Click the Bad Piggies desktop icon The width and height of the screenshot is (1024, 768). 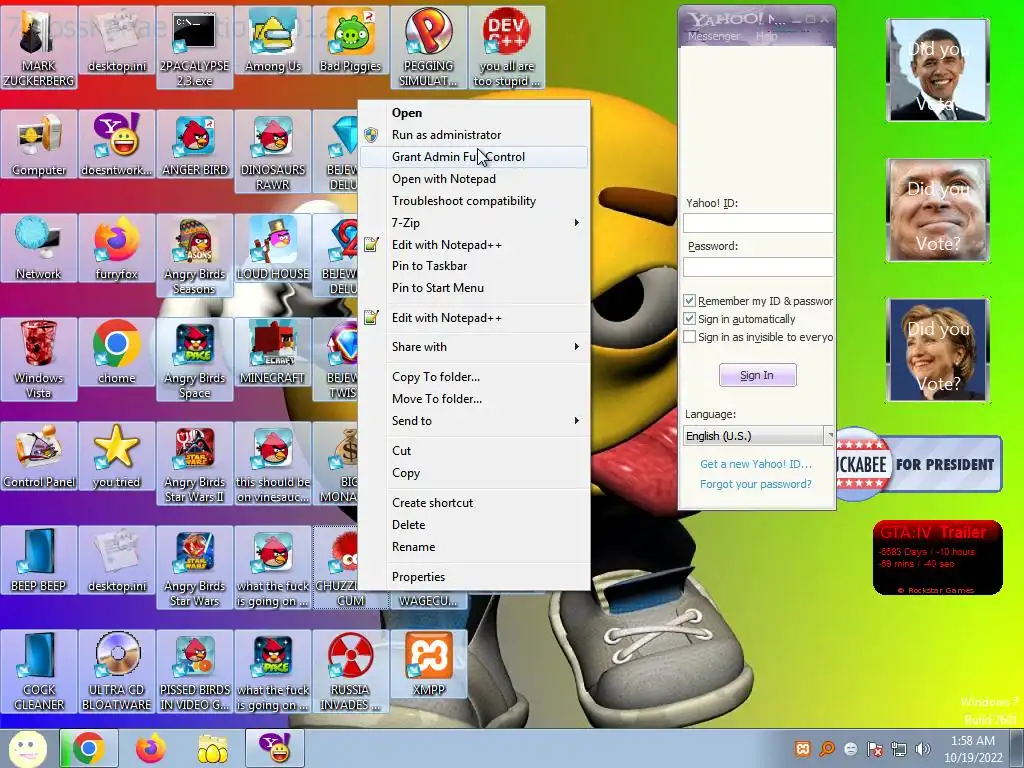351,41
